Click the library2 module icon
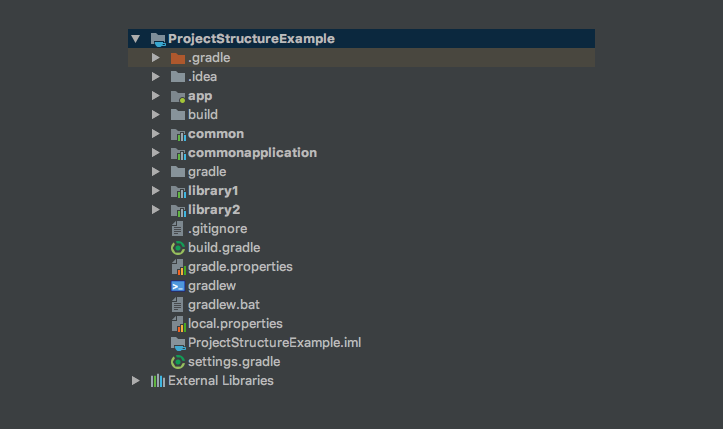 pos(178,210)
